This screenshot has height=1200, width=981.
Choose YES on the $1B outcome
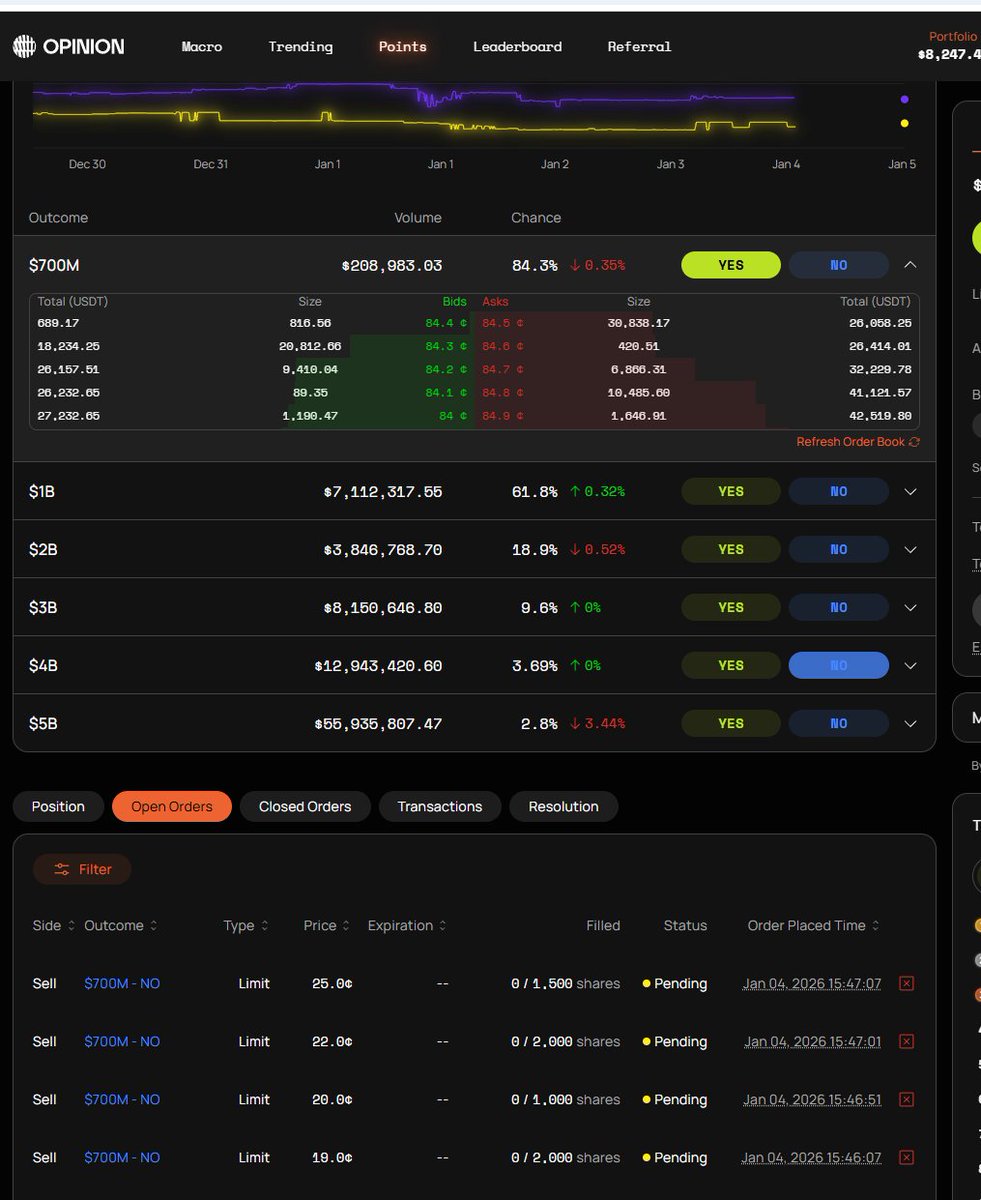730,492
